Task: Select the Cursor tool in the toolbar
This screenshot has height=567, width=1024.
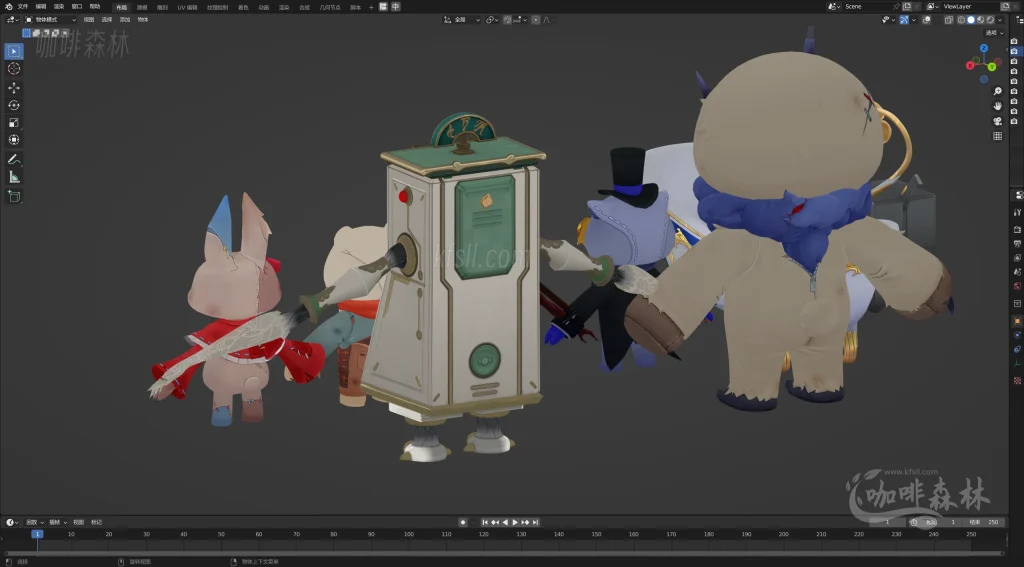Action: coord(14,68)
